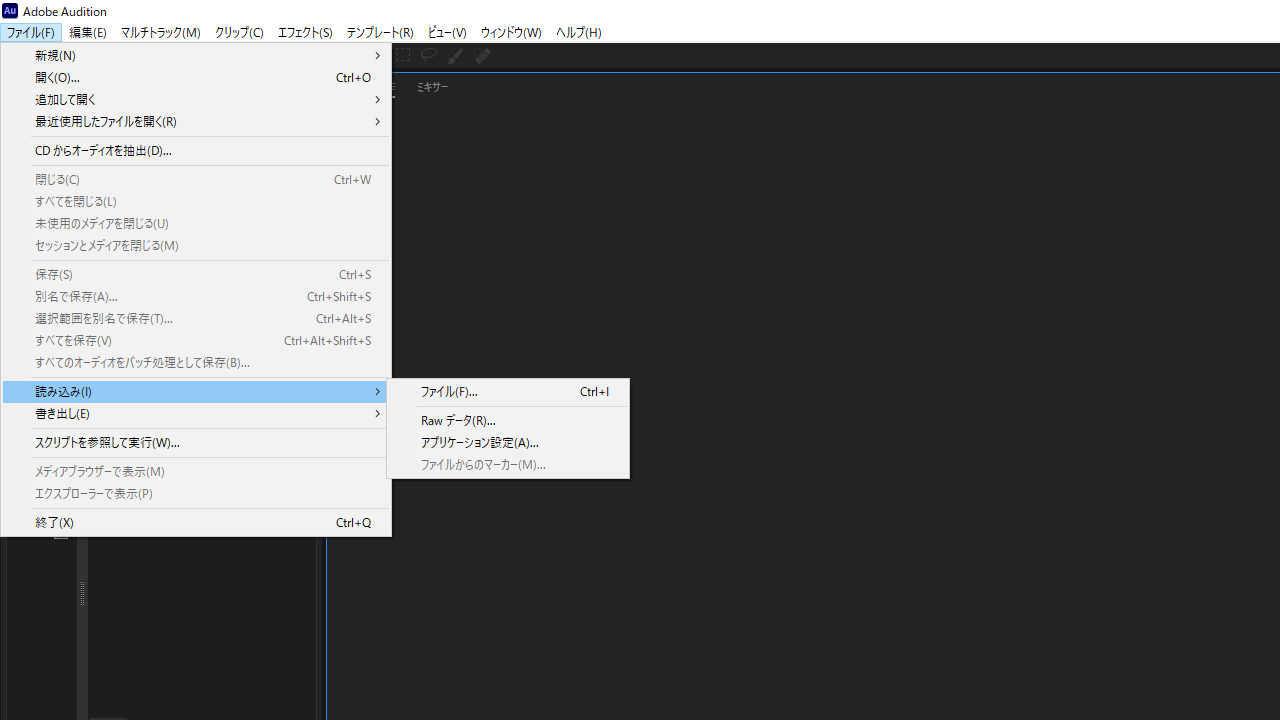1280x720 pixels.
Task: Click the Adobe Audition app icon
Action: [10, 11]
